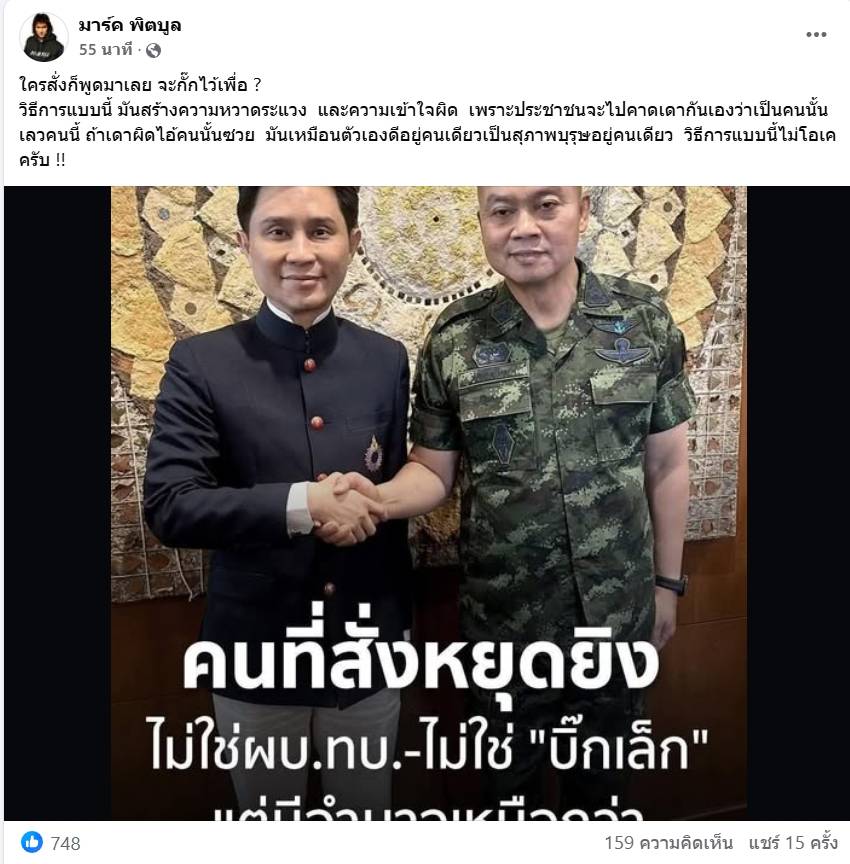Viewport: 850px width, 864px height.
Task: Open the 55 นาที timestamp link
Action: pyautogui.click(x=105, y=50)
